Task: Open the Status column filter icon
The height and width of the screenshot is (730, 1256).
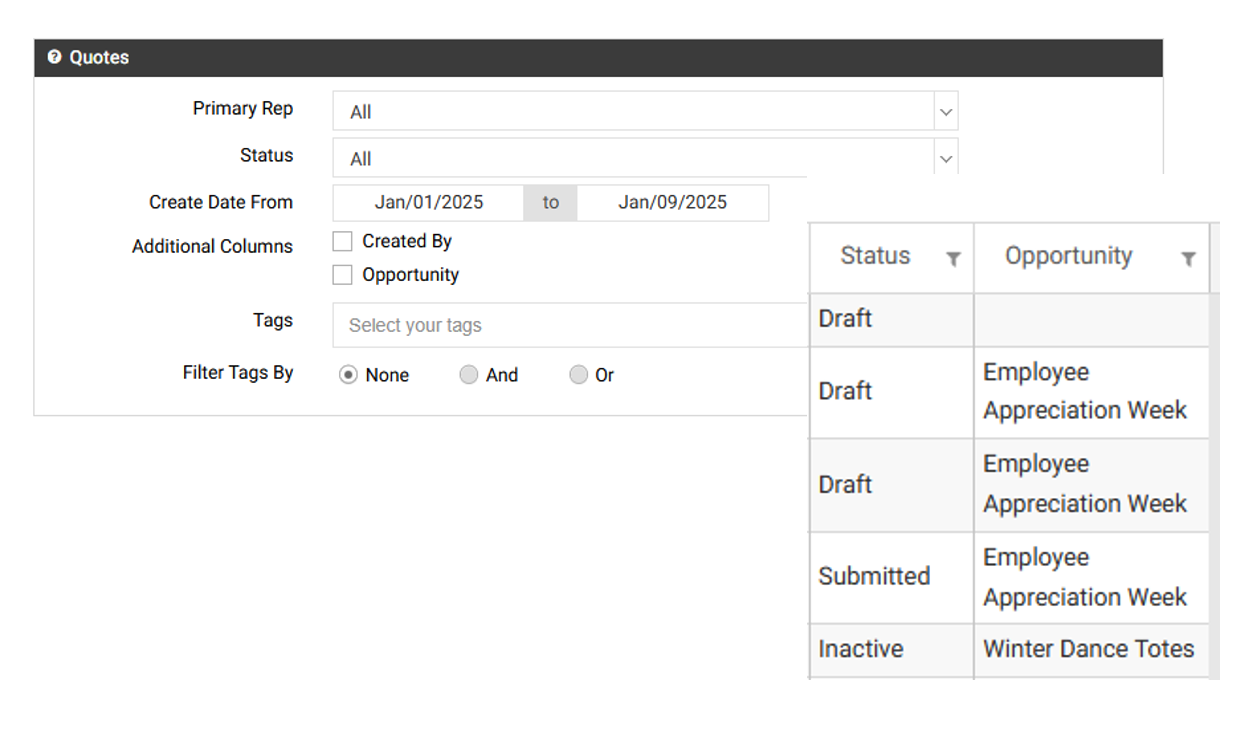Action: pos(953,259)
